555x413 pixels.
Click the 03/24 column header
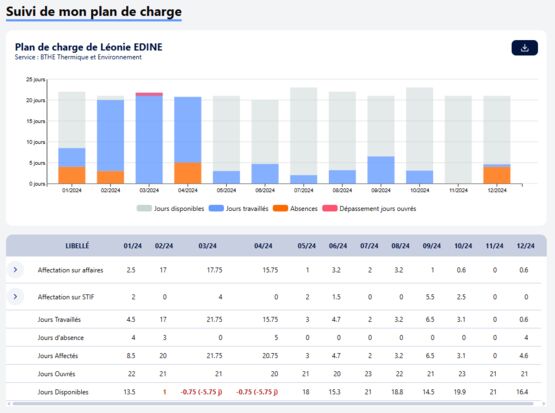coord(207,246)
